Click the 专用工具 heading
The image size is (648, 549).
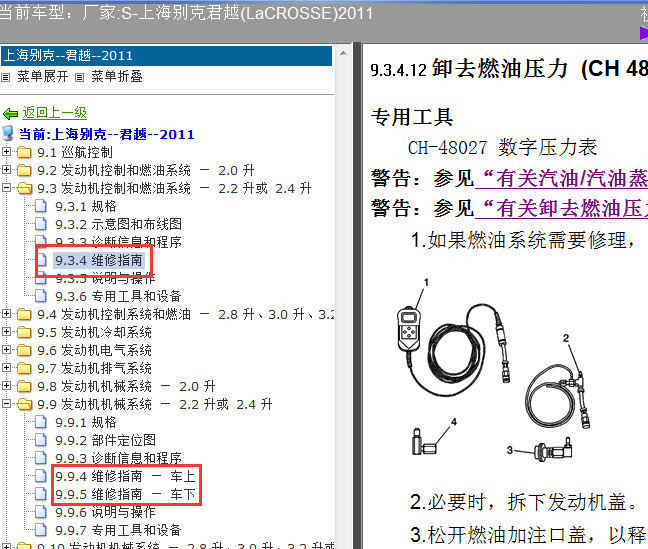pyautogui.click(x=412, y=117)
